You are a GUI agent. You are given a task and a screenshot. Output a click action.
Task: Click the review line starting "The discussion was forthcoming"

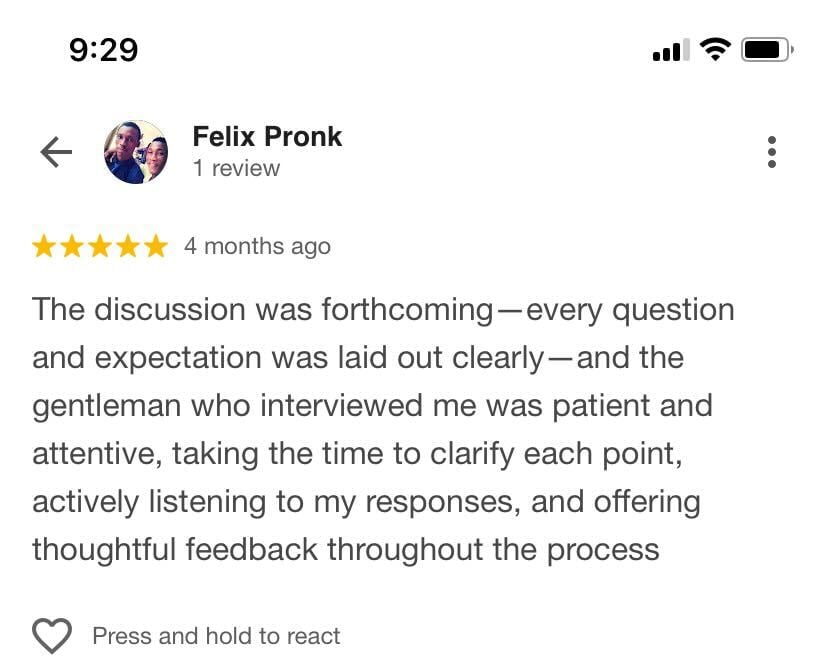pos(383,310)
